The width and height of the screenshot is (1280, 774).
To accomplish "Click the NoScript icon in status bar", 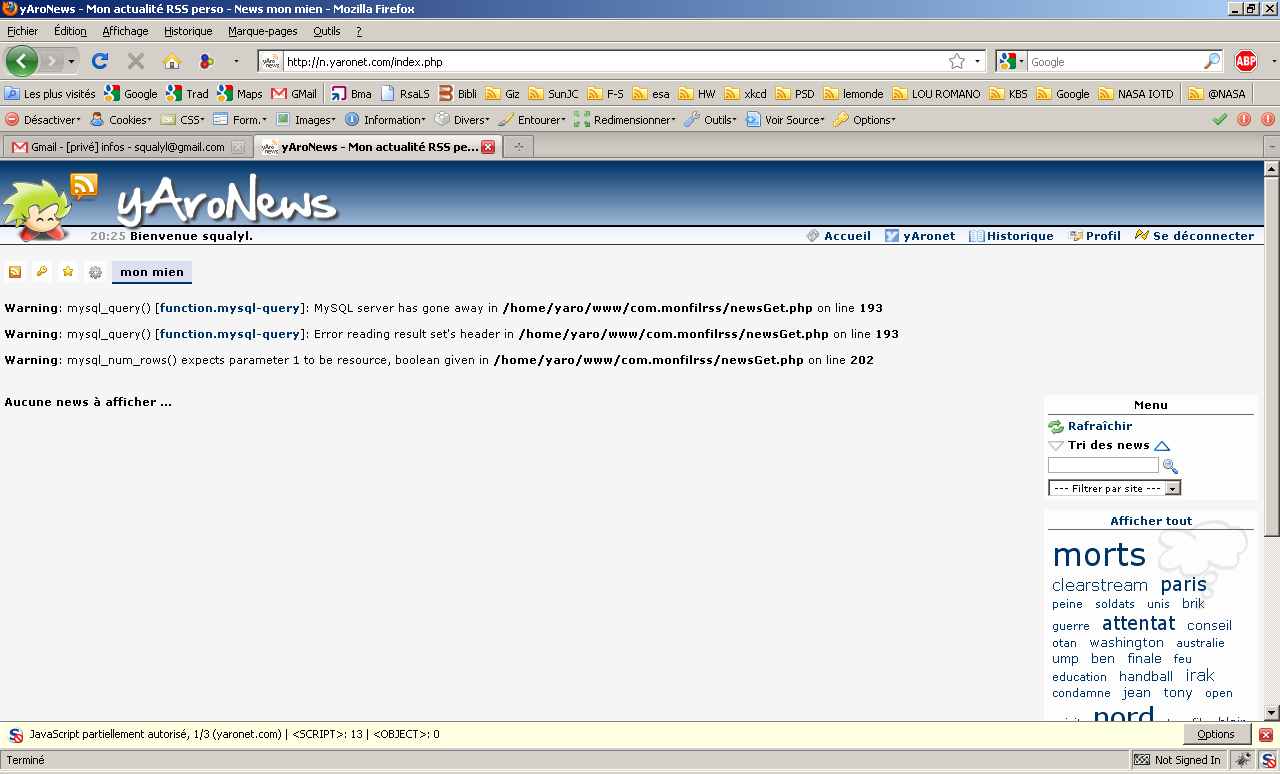I will click(x=1267, y=760).
